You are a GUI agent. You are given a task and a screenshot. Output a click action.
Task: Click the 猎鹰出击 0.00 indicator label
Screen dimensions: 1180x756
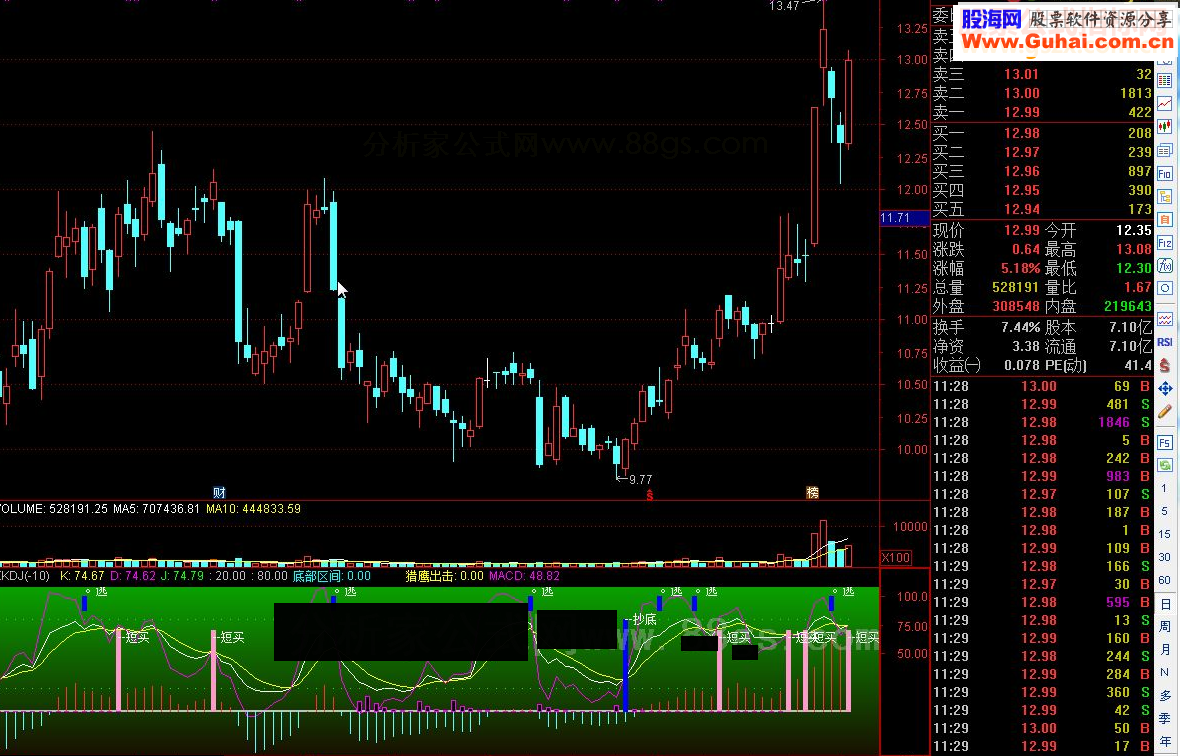point(444,576)
